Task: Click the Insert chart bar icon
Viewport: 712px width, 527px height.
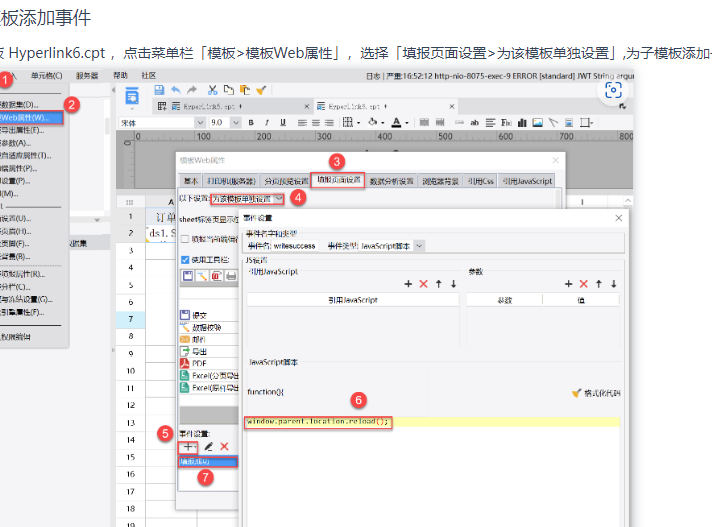Action: tap(522, 123)
